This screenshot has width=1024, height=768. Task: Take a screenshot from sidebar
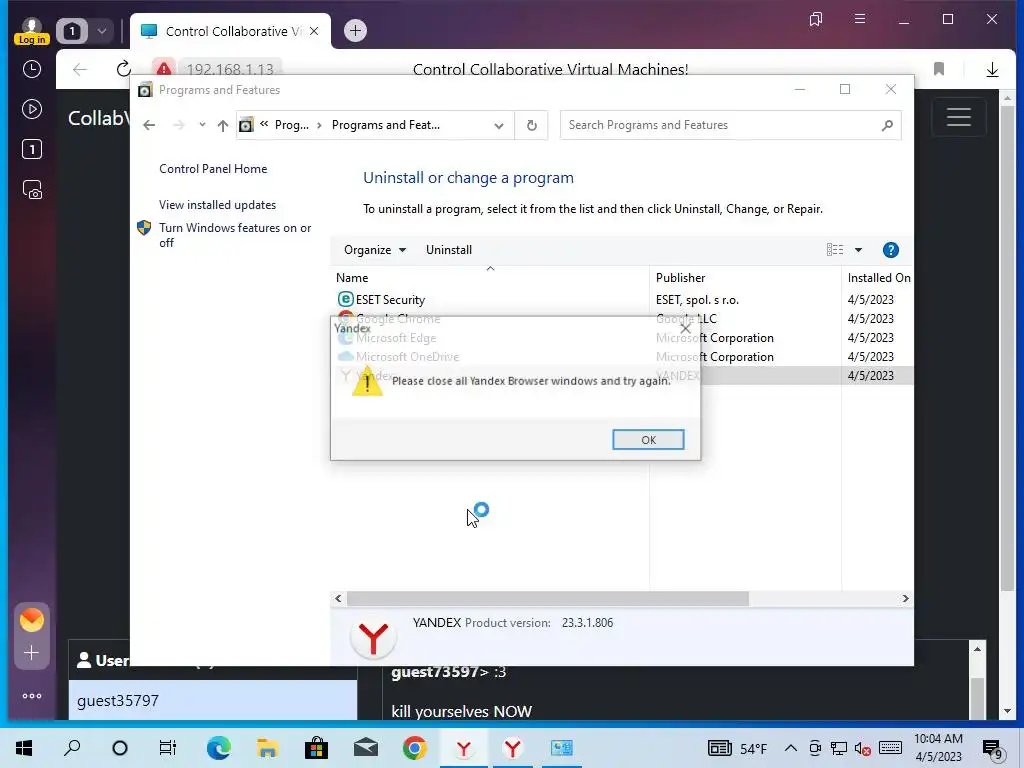(x=32, y=189)
